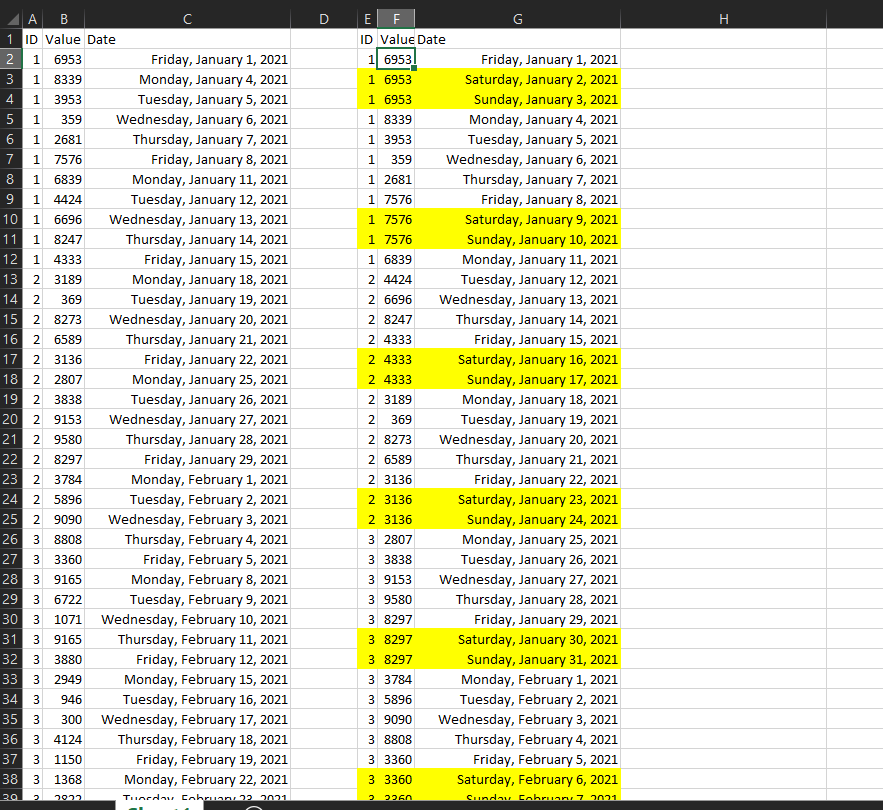Click the ID header cell in column E

(367, 39)
